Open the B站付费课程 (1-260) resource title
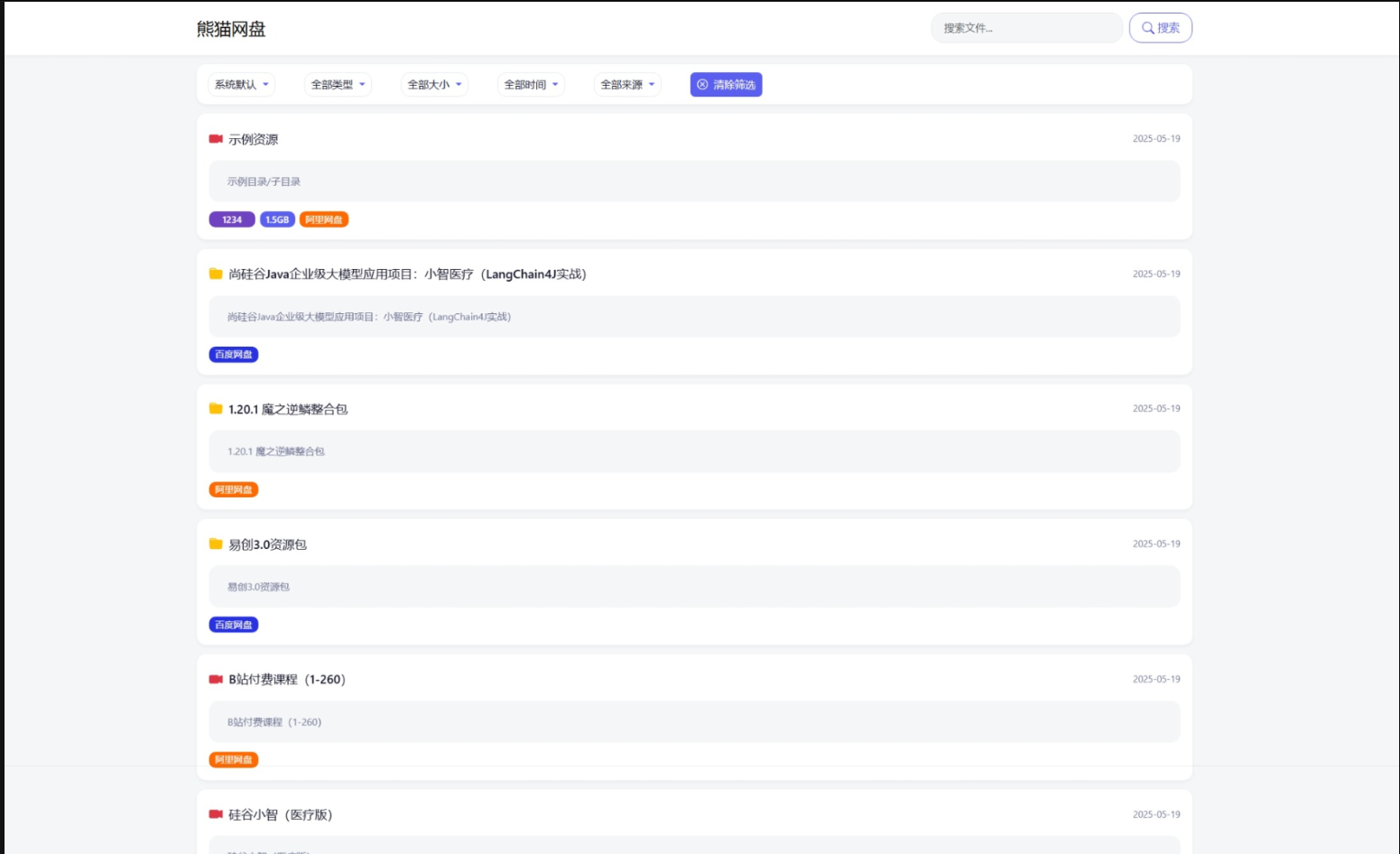Screen dimensions: 1400x854 (x=287, y=679)
